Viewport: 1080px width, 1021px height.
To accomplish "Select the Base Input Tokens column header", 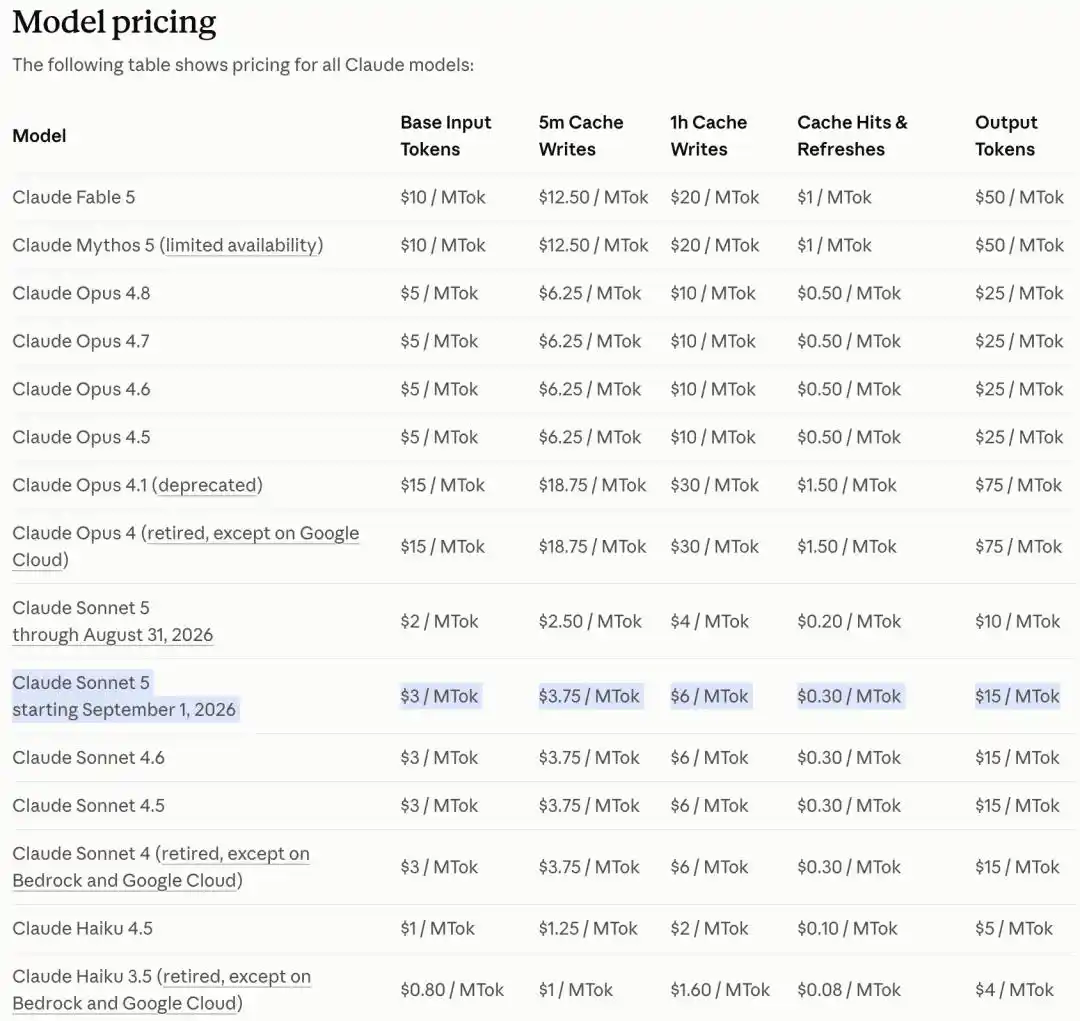I will pos(446,136).
